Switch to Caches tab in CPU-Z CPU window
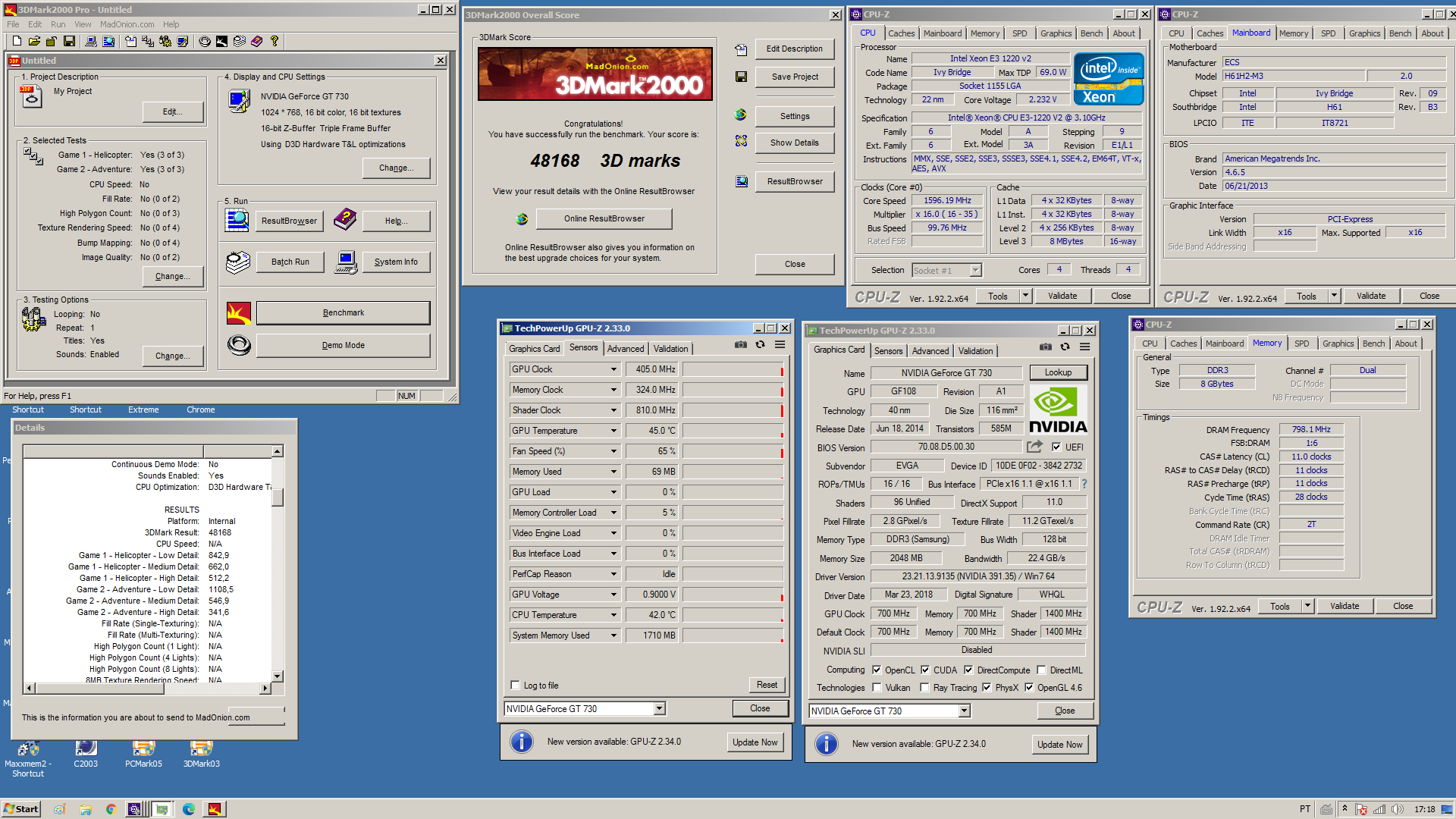 tap(901, 33)
